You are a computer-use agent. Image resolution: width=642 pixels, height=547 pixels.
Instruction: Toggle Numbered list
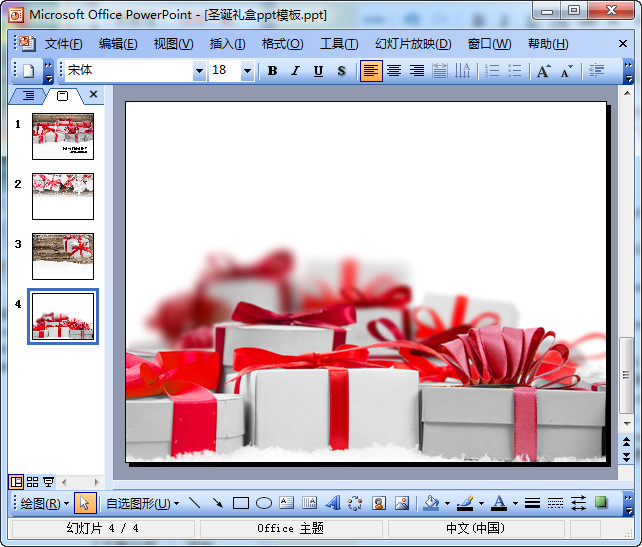click(x=492, y=71)
